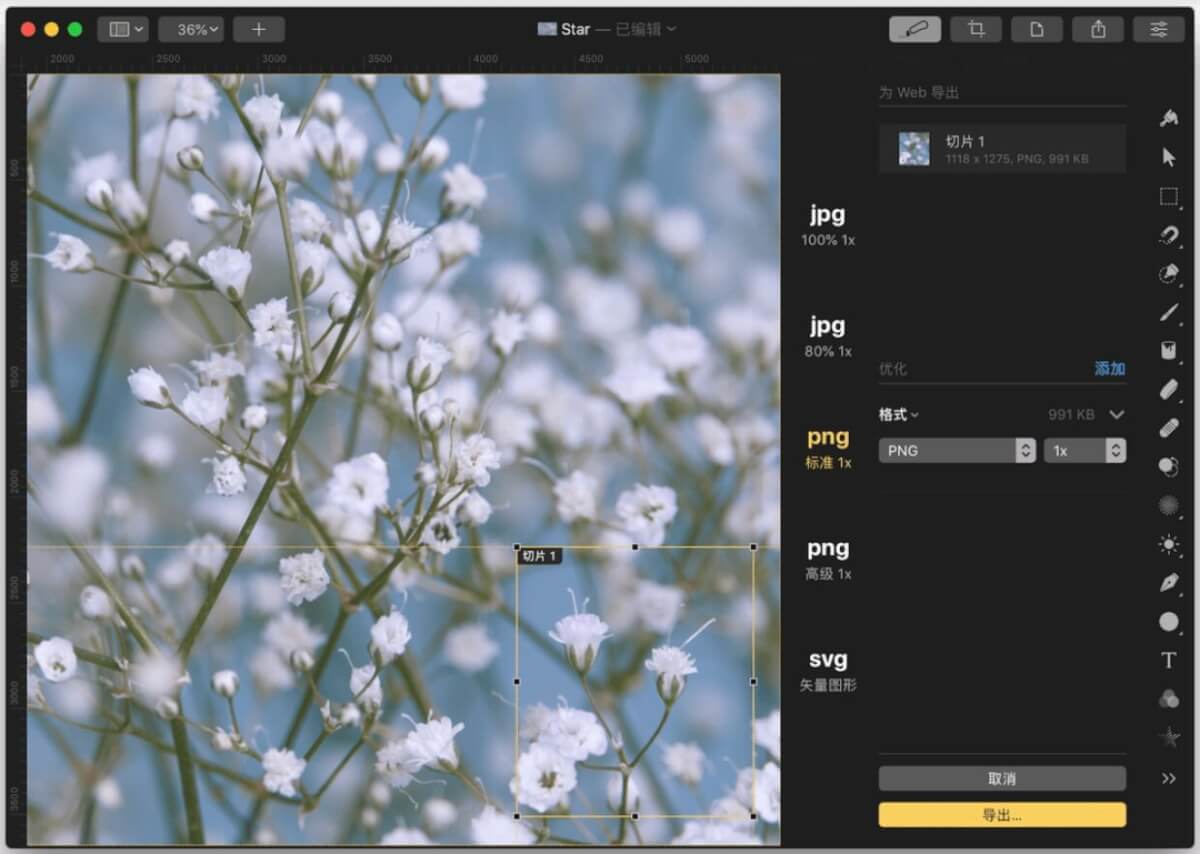Click the Share icon in title bar
Viewport: 1200px width, 854px height.
1098,29
